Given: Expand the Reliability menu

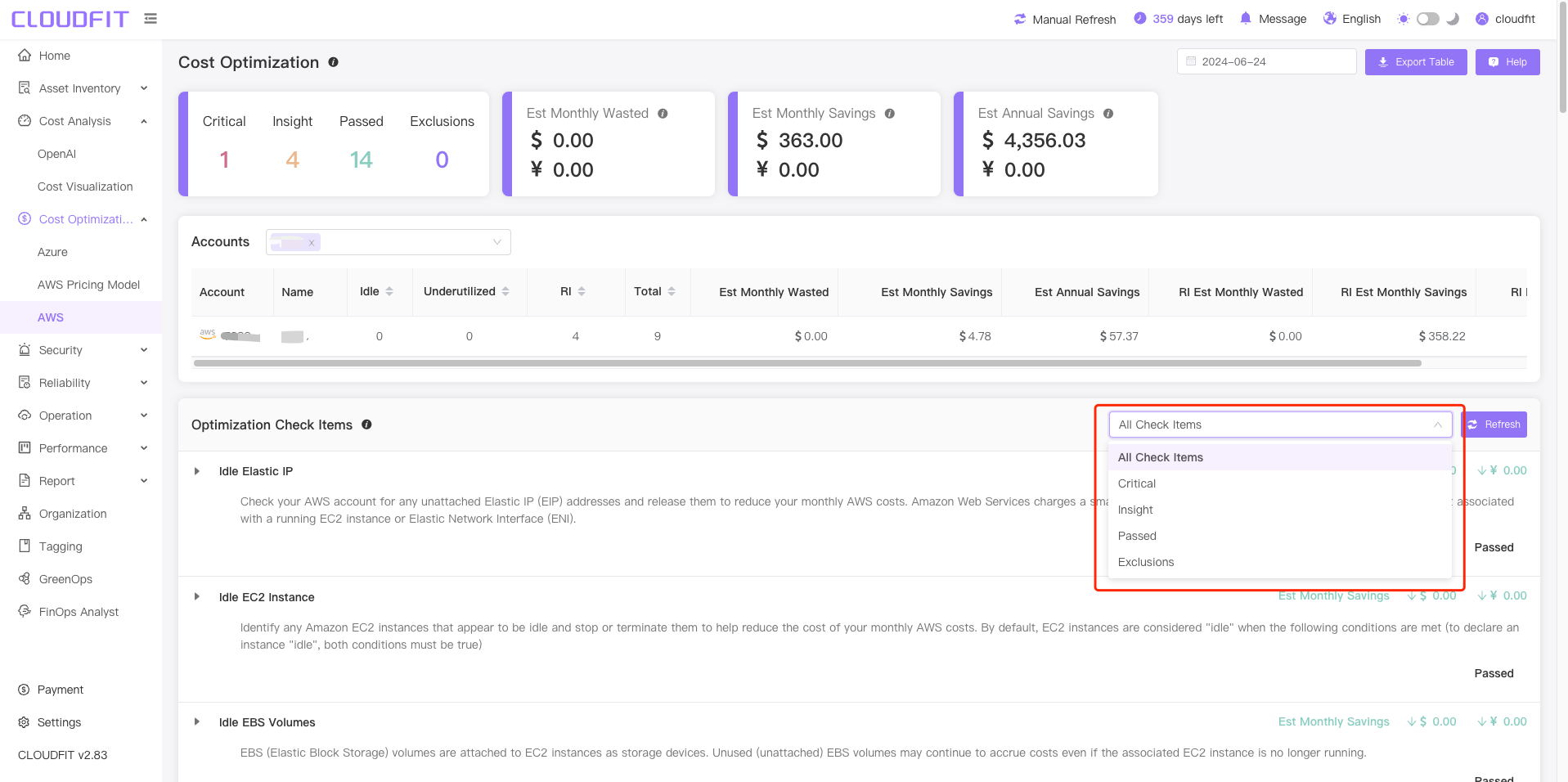Looking at the screenshot, I should click(144, 383).
